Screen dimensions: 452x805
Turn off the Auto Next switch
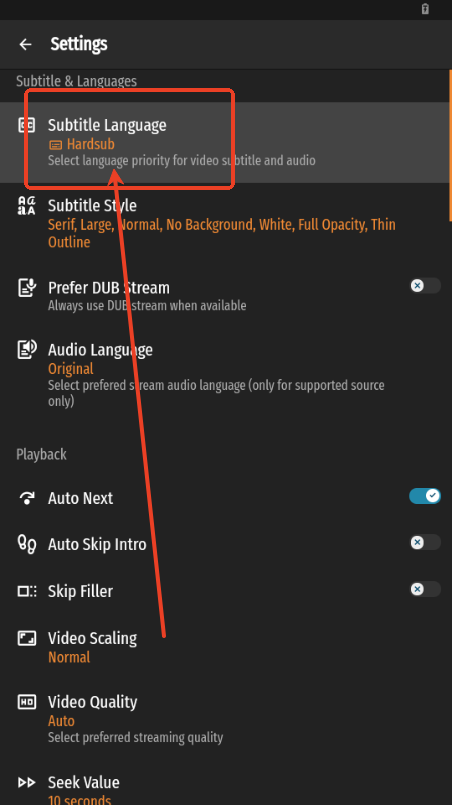425,496
